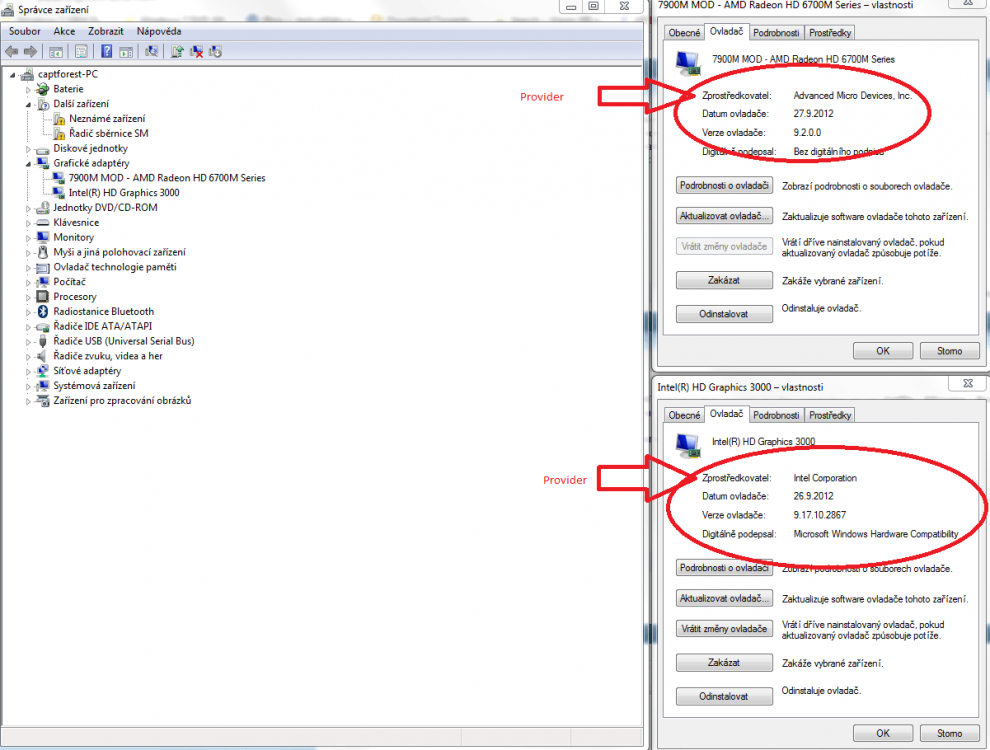Screen dimensions: 990x750
Task: Collapse the Grafické adaptéry node
Action: coord(28,164)
